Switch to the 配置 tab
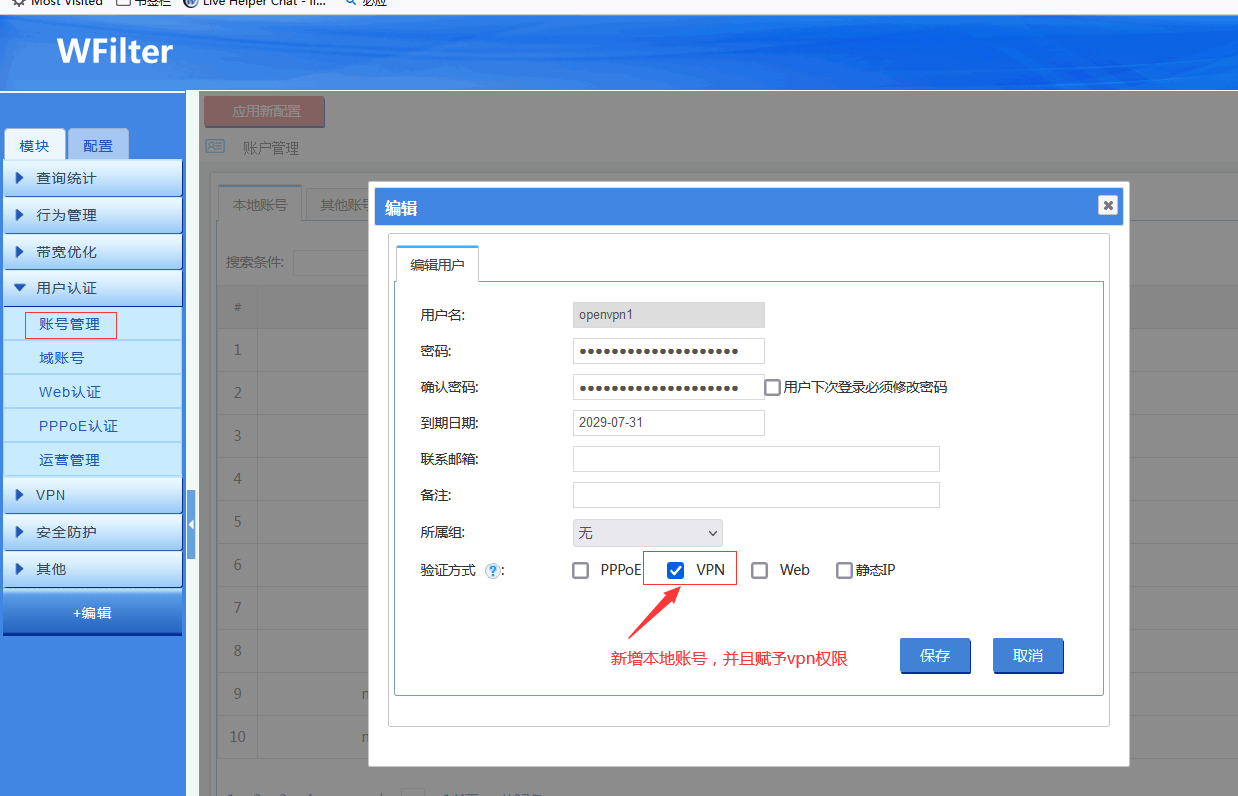The width and height of the screenshot is (1238, 796). pyautogui.click(x=98, y=146)
